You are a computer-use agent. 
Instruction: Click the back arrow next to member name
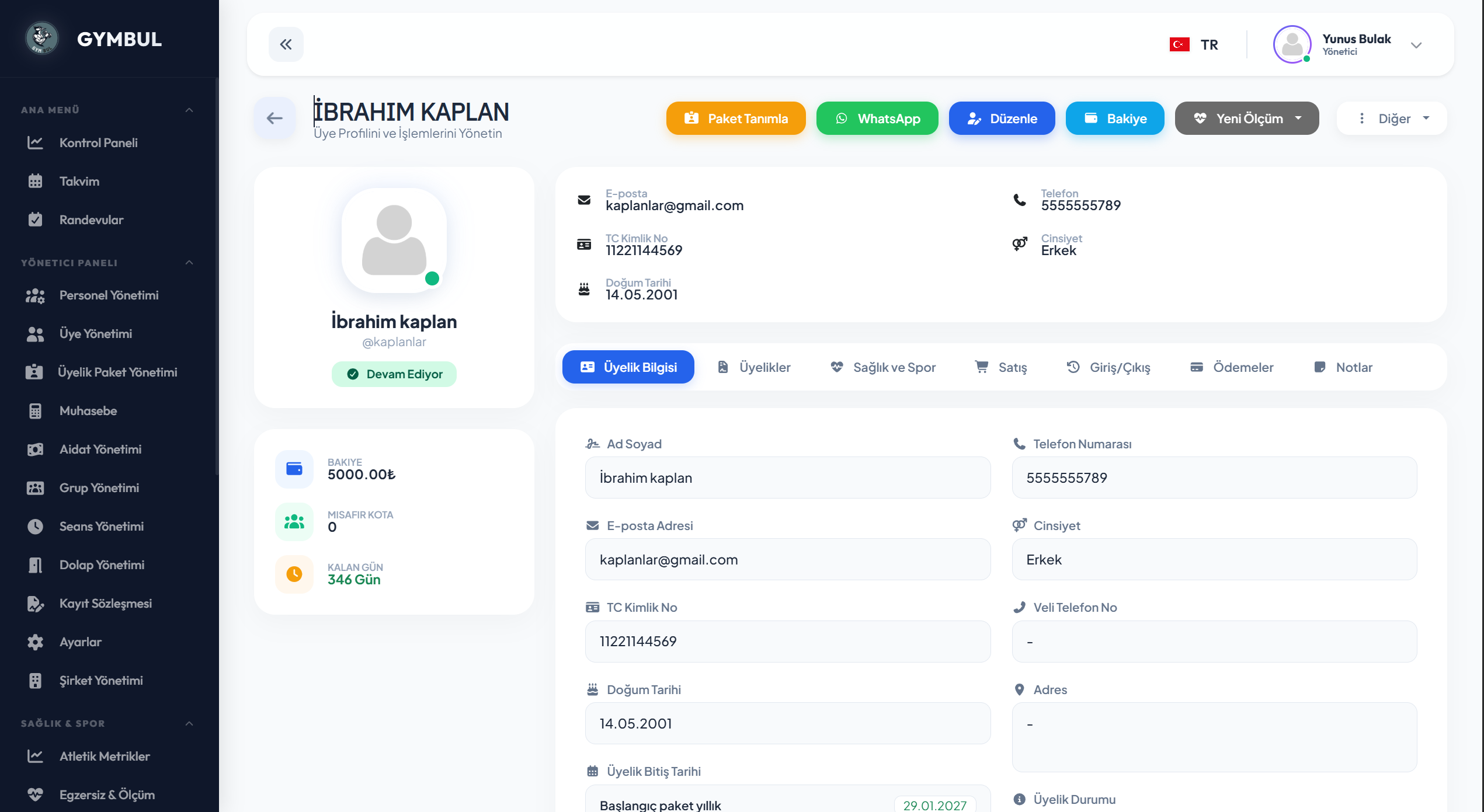(x=274, y=119)
